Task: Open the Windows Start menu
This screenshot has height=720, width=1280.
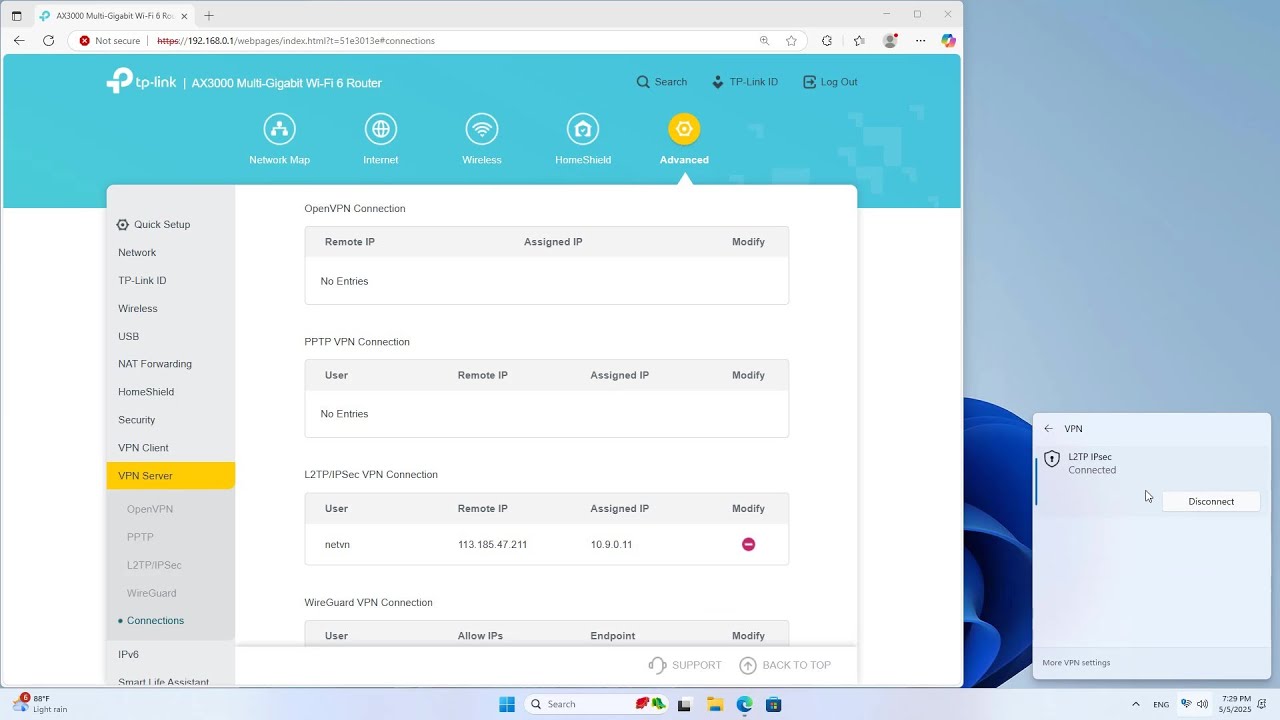Action: point(507,704)
